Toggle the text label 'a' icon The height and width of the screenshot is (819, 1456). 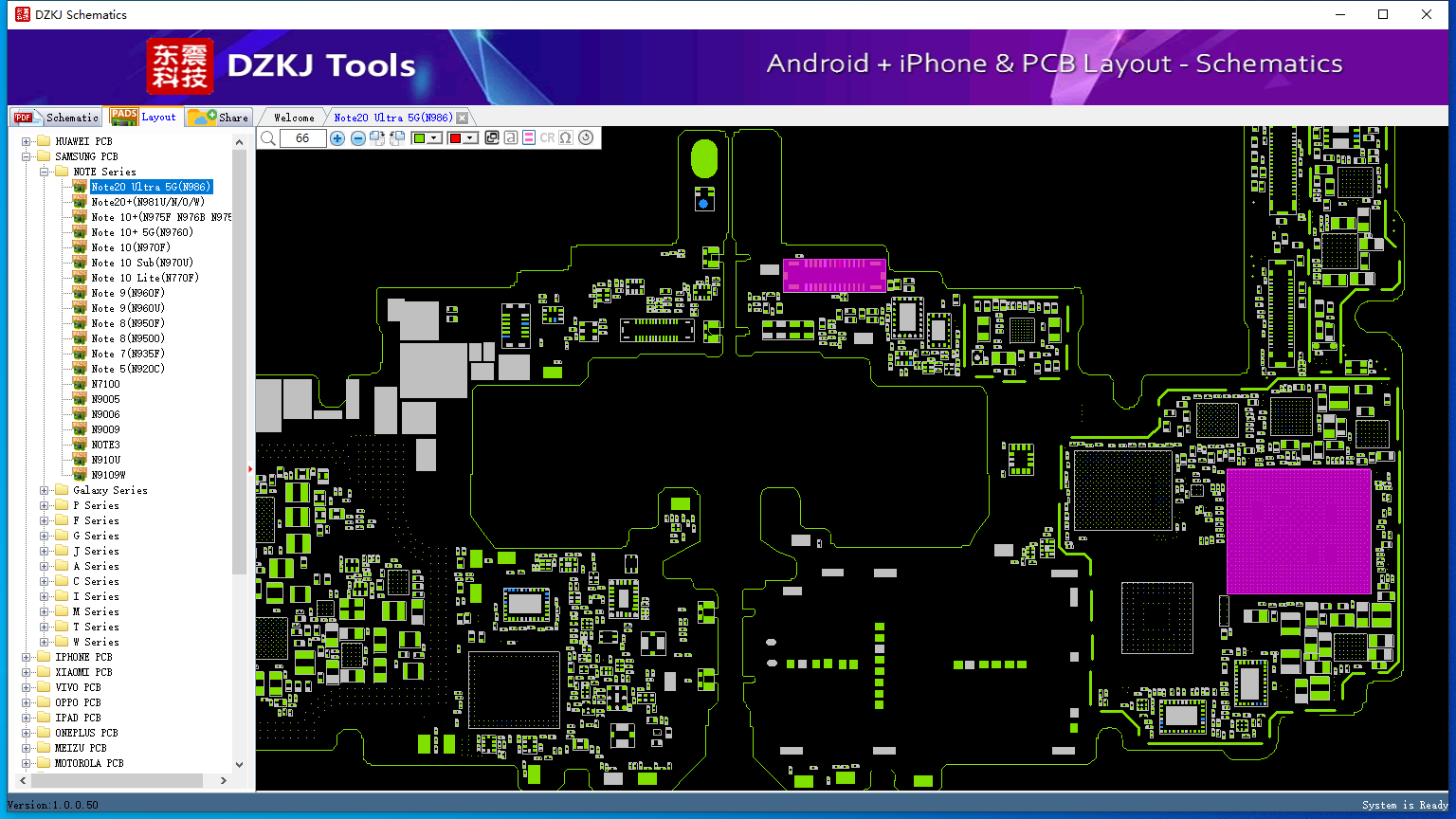511,138
